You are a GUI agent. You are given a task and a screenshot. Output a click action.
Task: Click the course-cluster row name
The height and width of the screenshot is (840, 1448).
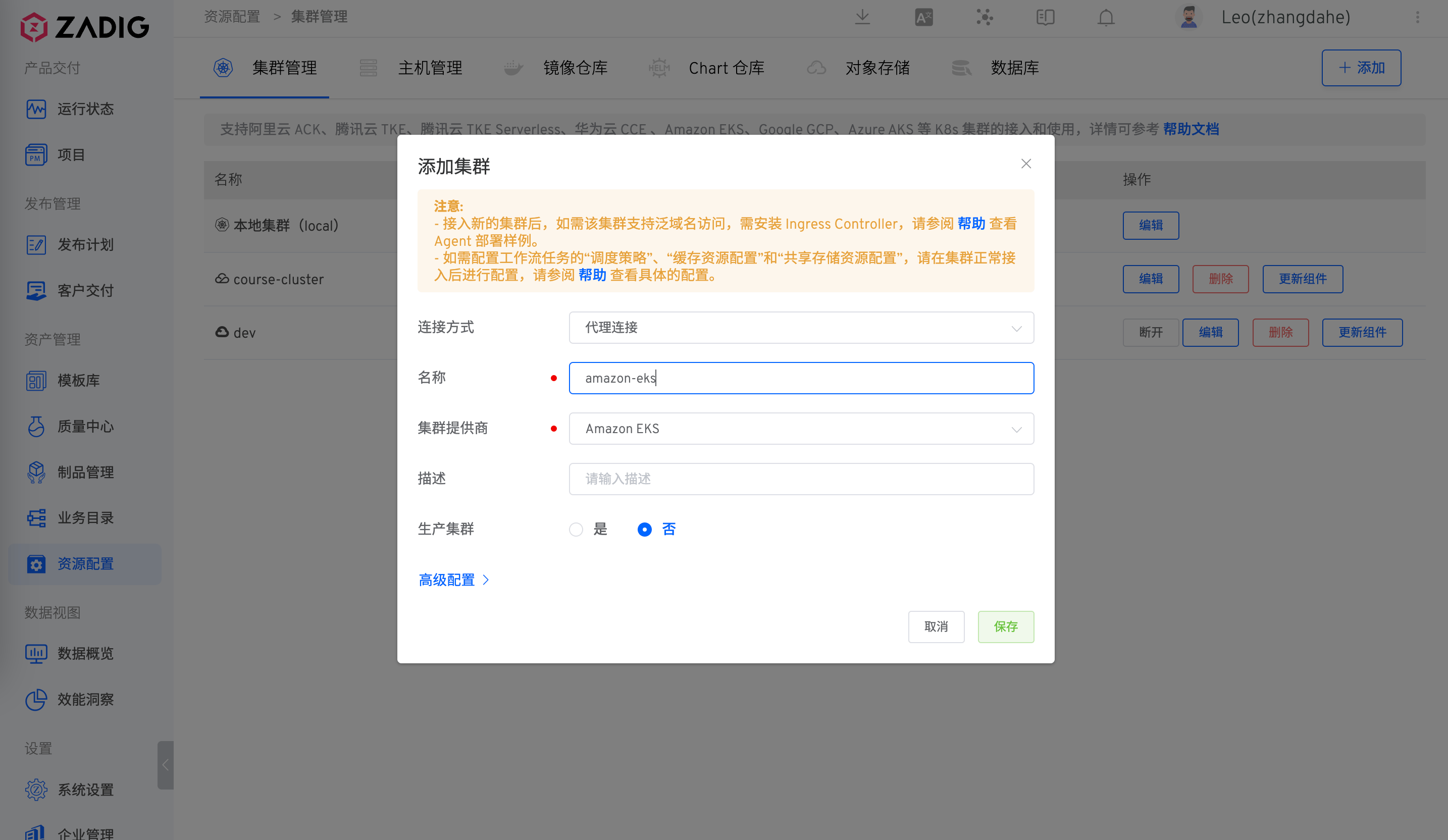click(x=278, y=279)
